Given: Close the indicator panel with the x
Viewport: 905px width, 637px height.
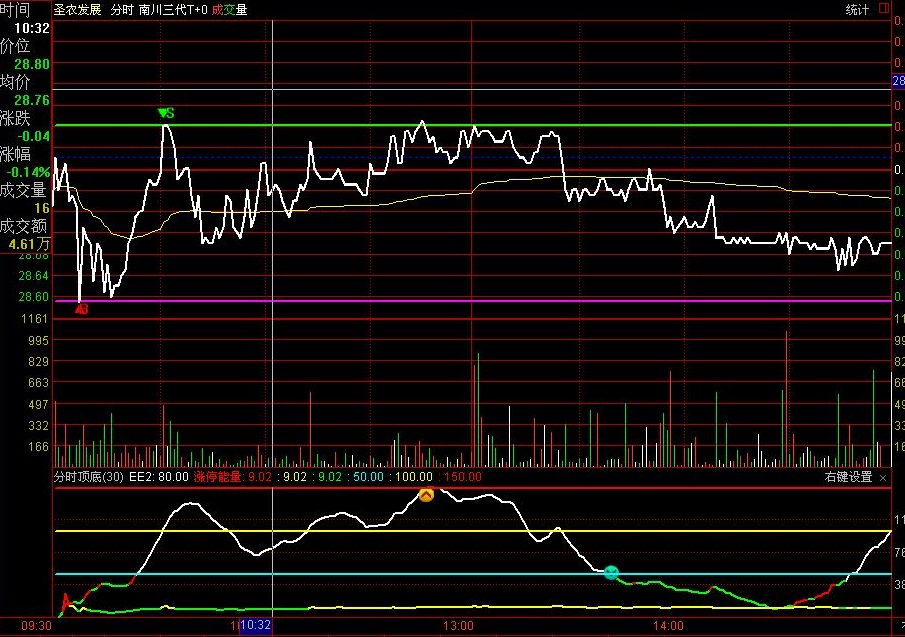Looking at the screenshot, I should (x=883, y=478).
